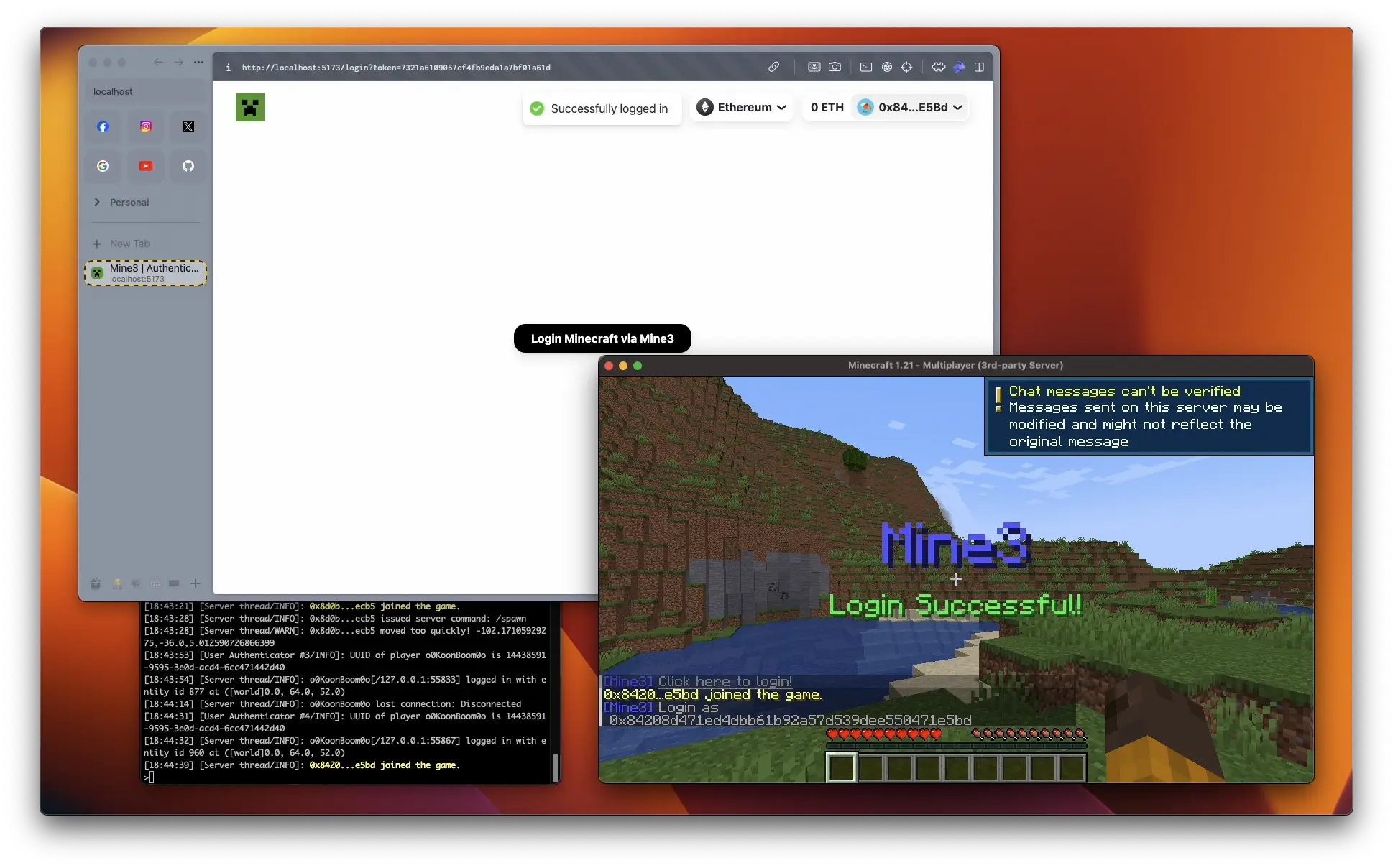This screenshot has height=868, width=1393.
Task: Click the terminal window scrollbar
Action: coord(555,767)
